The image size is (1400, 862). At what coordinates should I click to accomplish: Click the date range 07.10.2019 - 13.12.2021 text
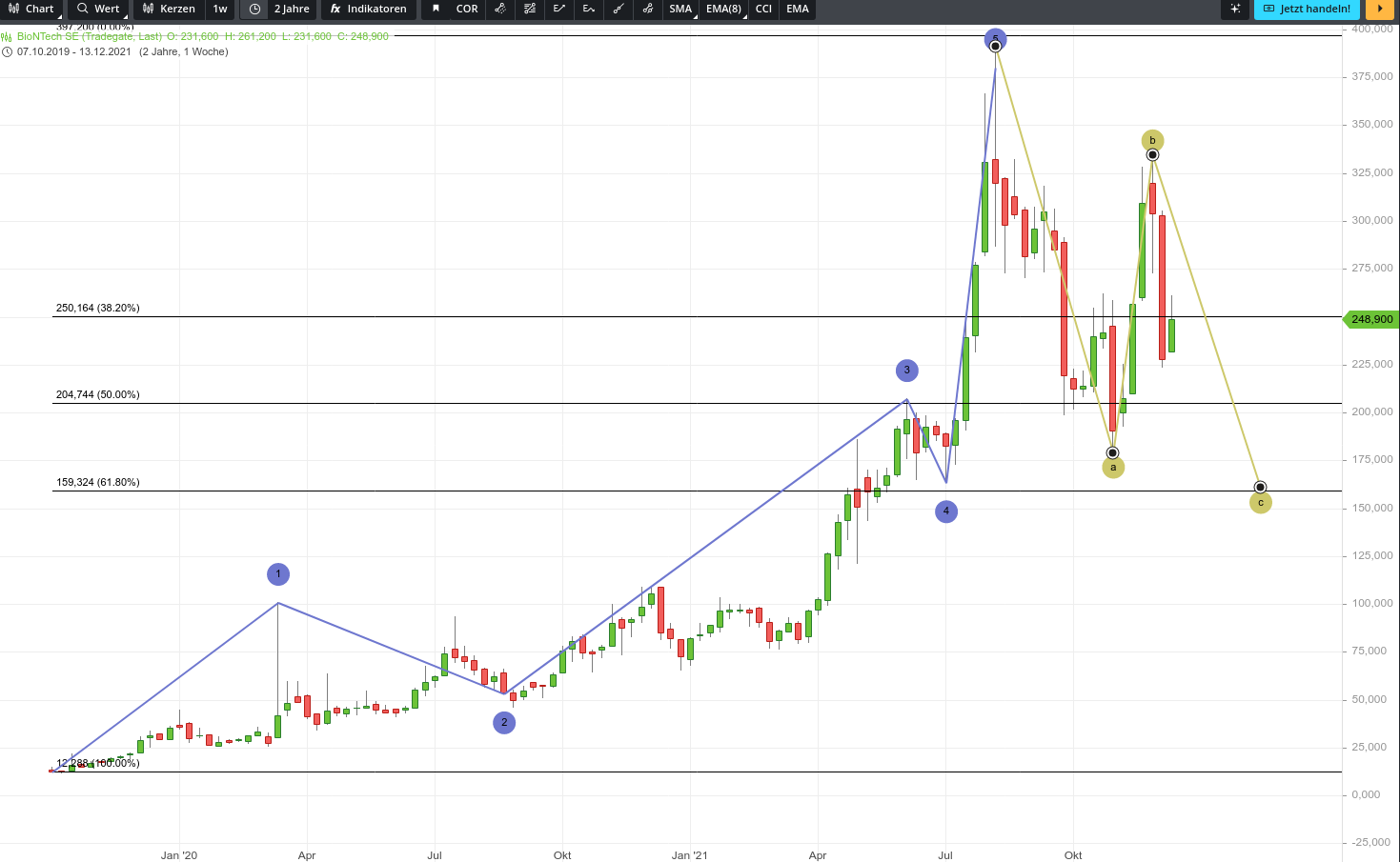click(x=74, y=51)
